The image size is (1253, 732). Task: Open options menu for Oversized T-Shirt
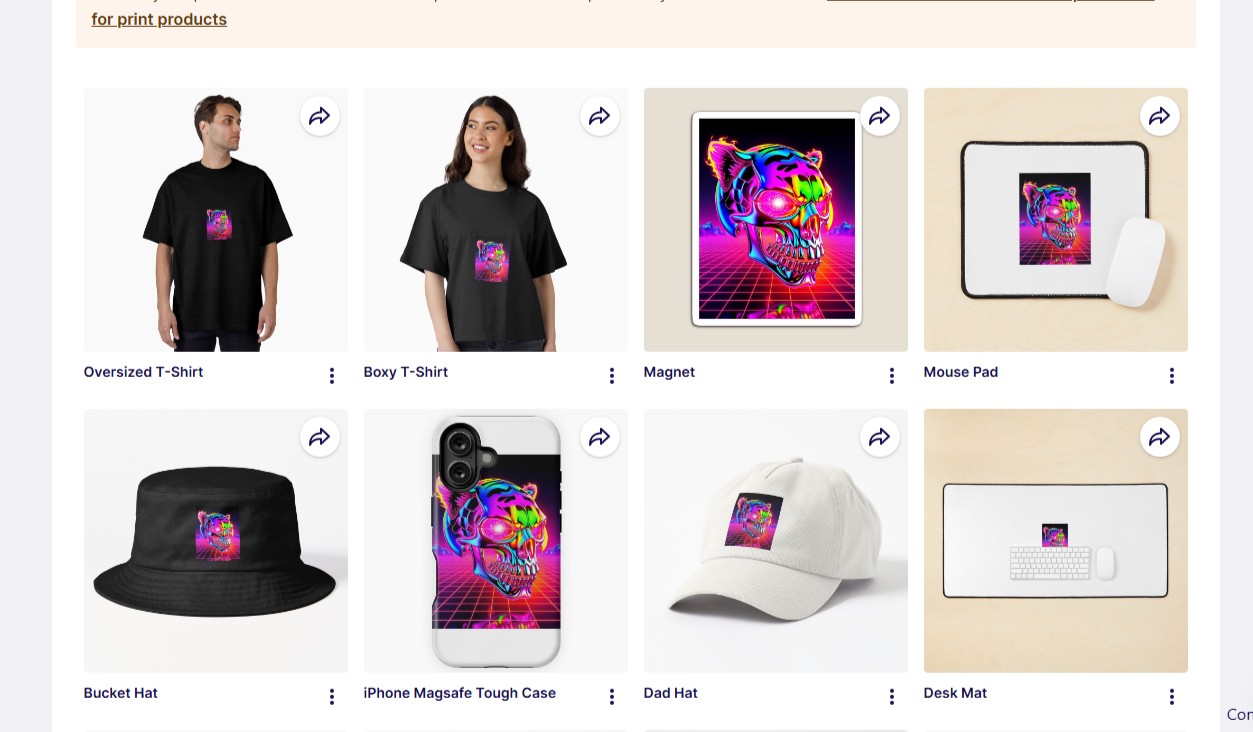pos(332,376)
